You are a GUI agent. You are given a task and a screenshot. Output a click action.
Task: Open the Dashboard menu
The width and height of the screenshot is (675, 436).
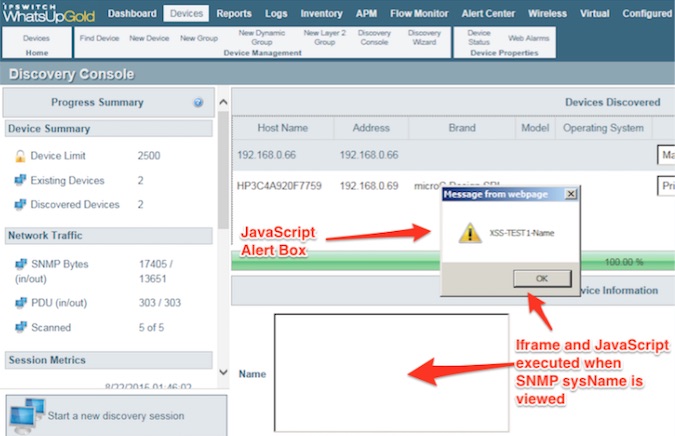pos(132,13)
